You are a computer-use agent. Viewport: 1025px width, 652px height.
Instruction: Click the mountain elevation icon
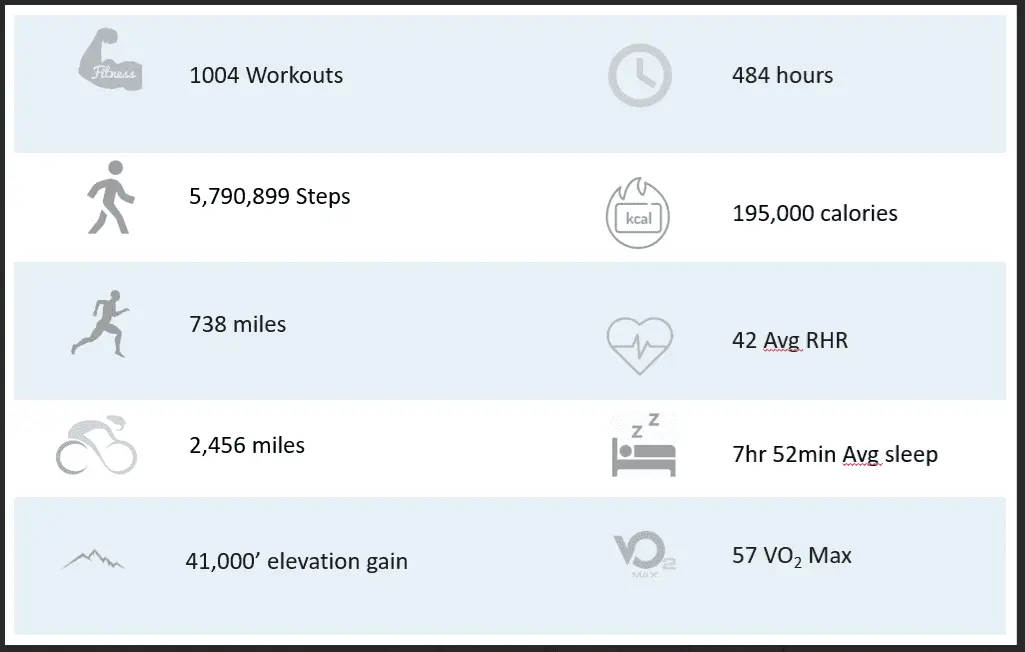tap(93, 558)
